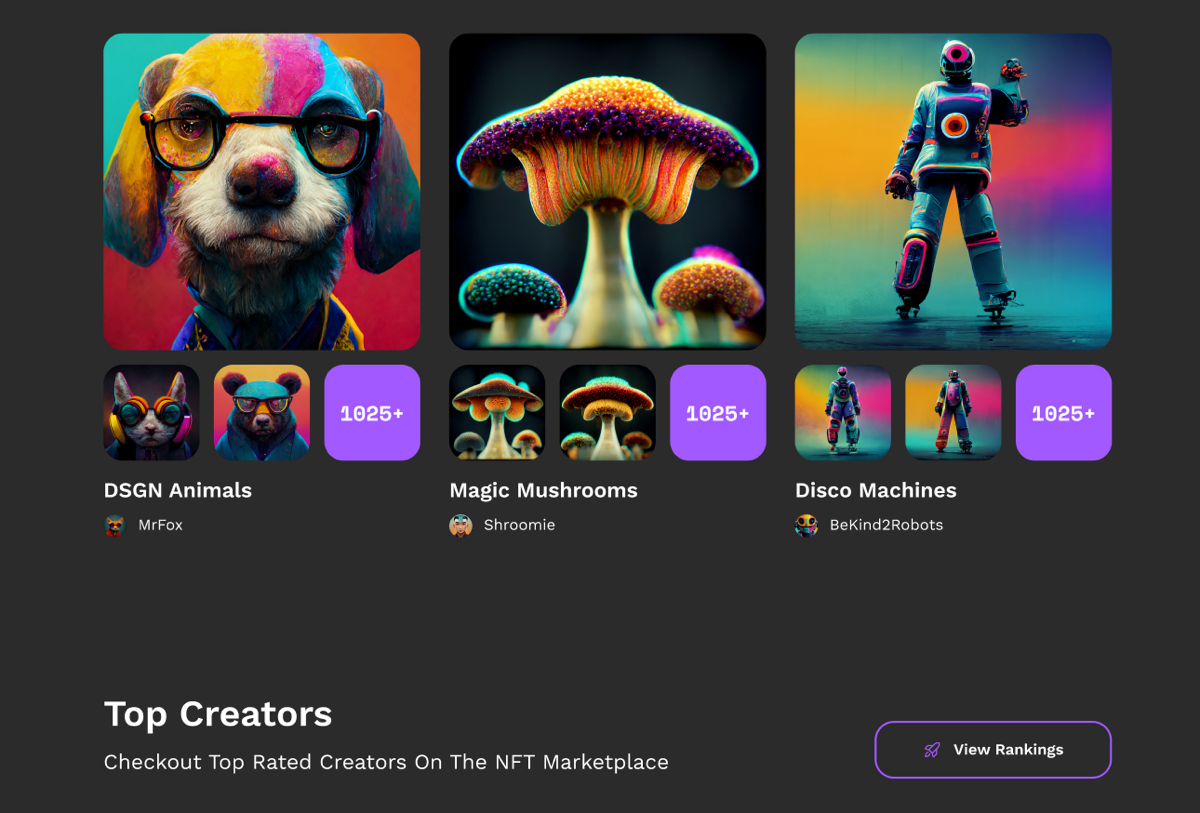Click the MrFox creator avatar icon
The width and height of the screenshot is (1200, 813).
coord(115,524)
